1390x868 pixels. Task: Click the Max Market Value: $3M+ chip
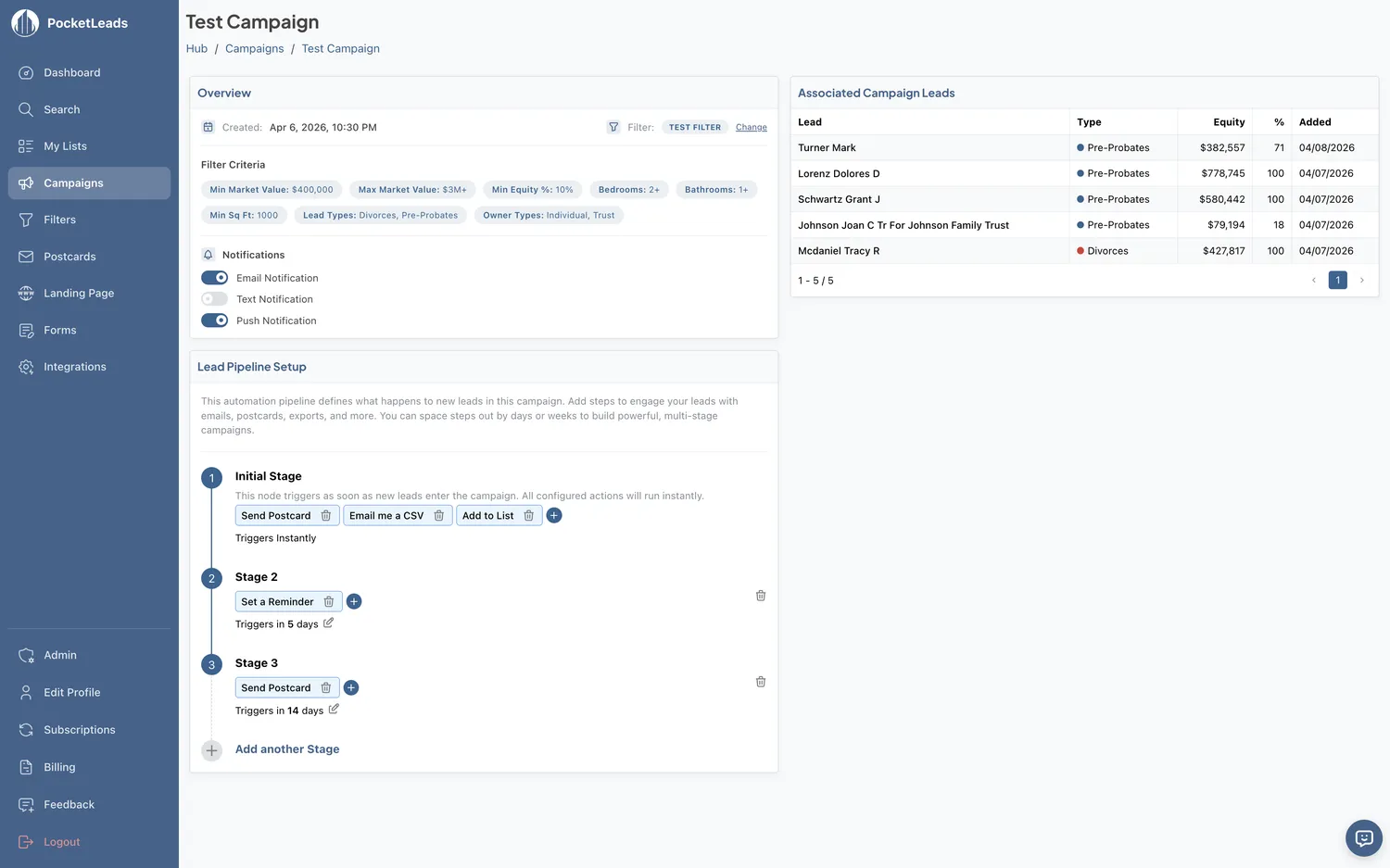(412, 190)
